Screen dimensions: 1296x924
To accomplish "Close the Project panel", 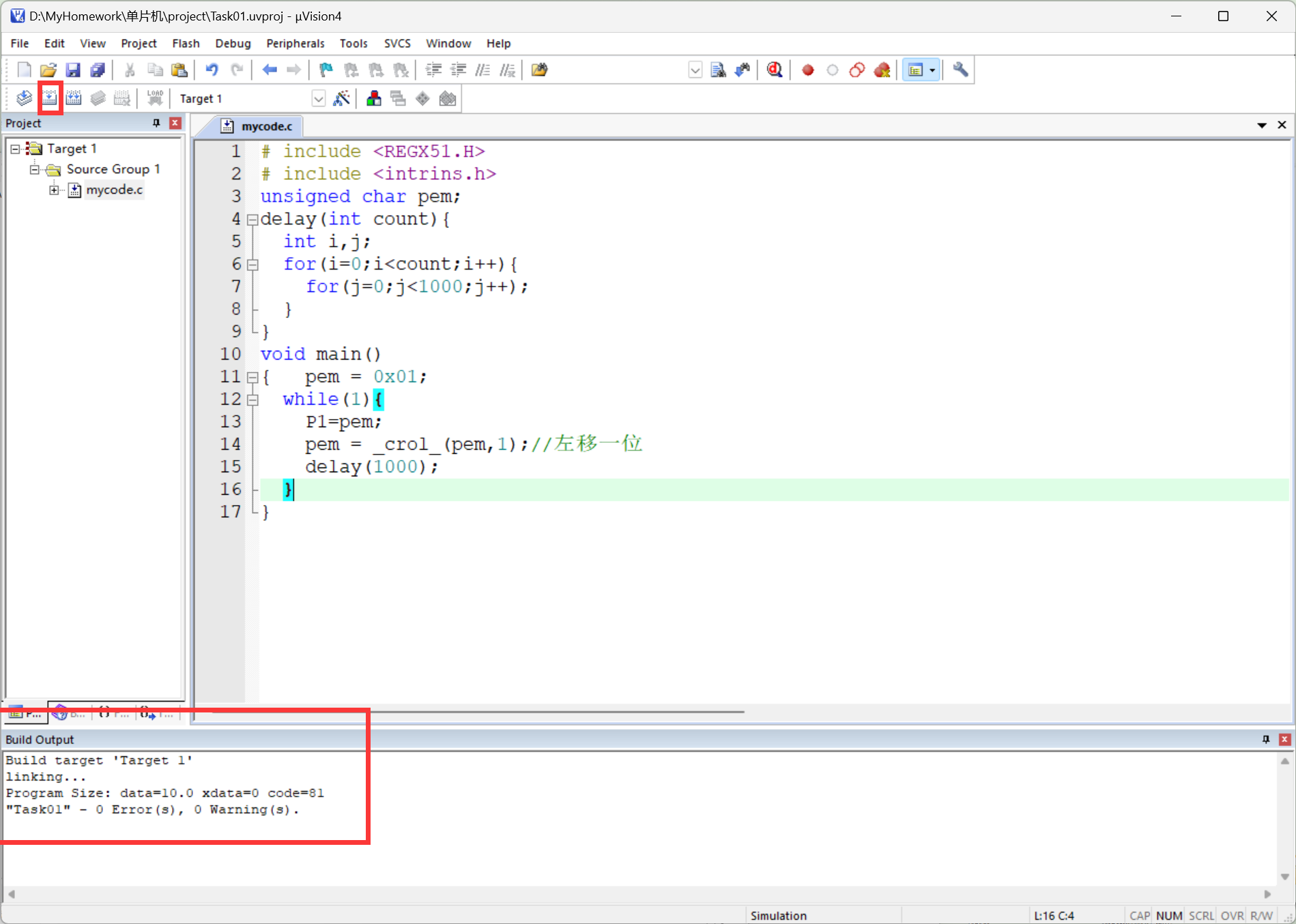I will [x=175, y=123].
